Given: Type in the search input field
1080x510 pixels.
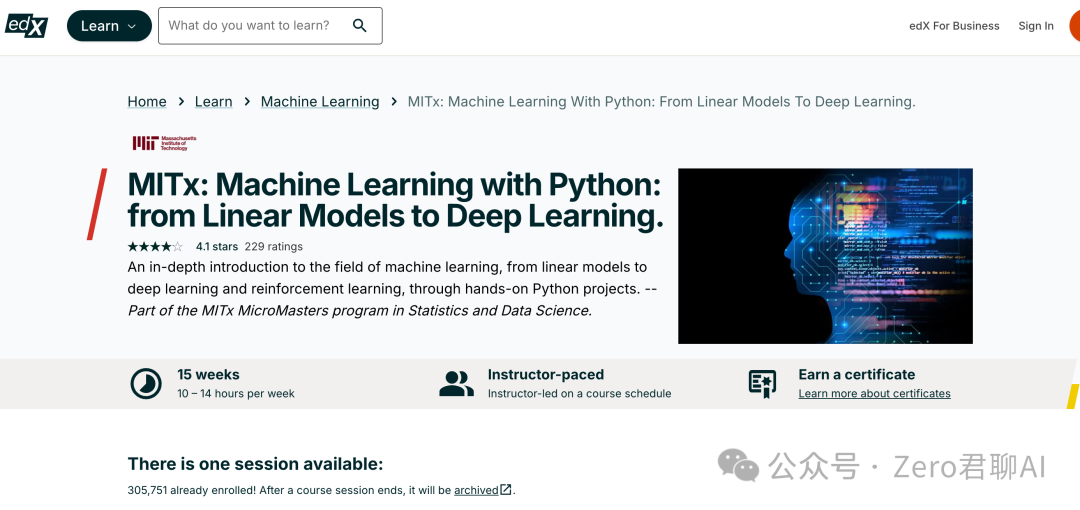Looking at the screenshot, I should tap(250, 26).
